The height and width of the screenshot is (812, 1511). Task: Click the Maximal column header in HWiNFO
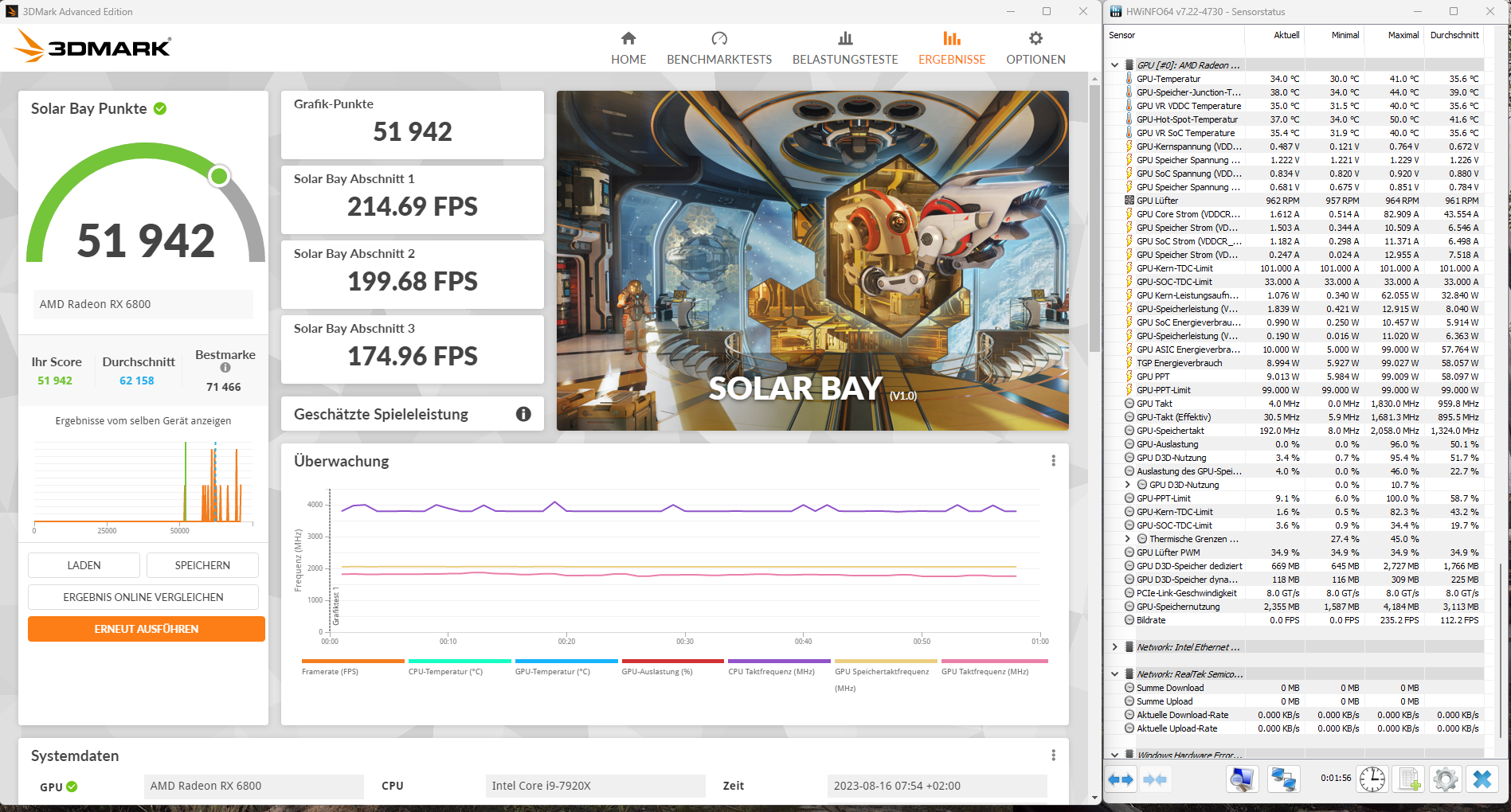[1394, 35]
